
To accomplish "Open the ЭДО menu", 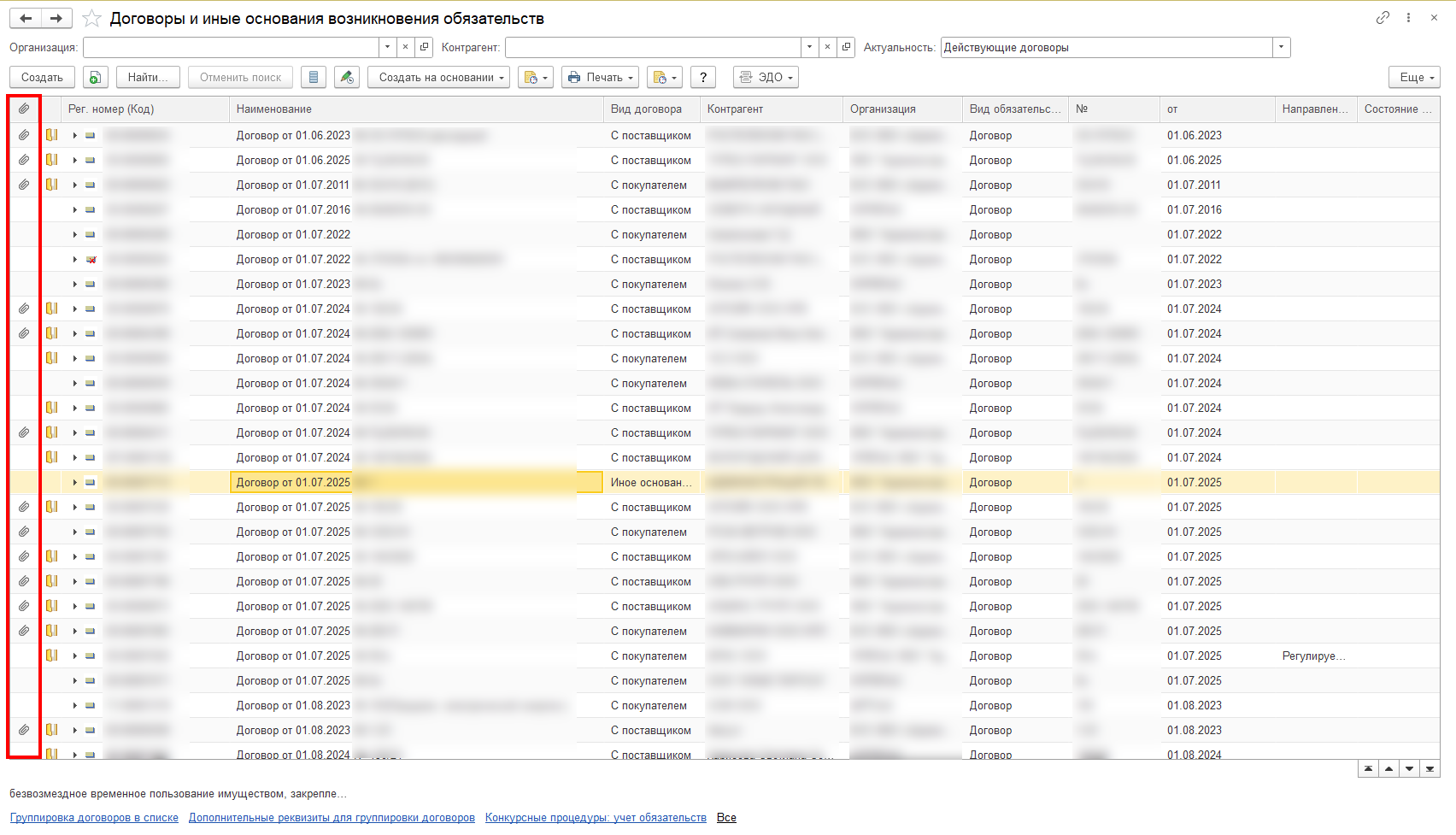I will click(x=766, y=78).
